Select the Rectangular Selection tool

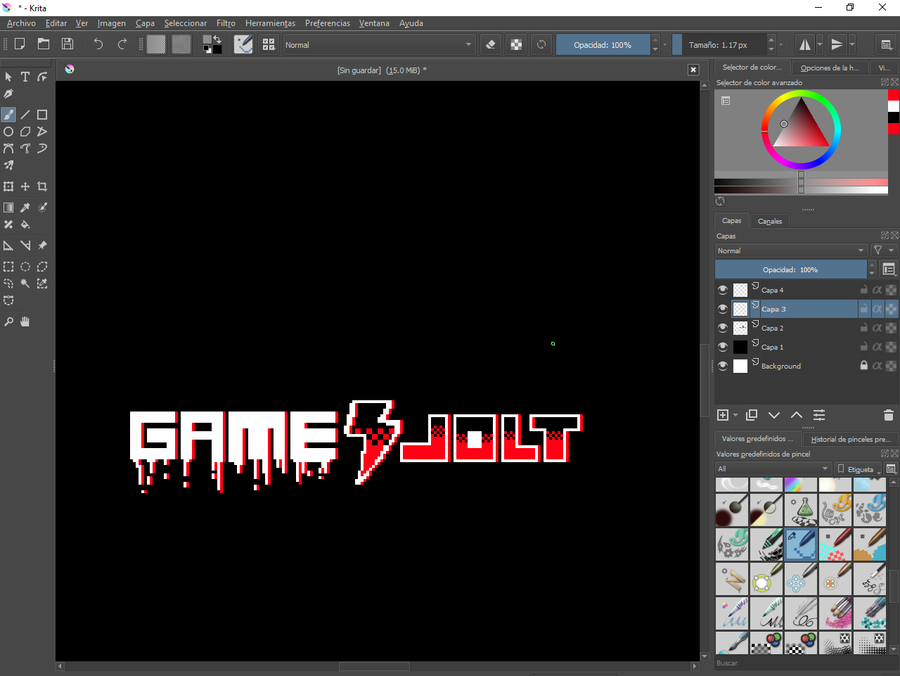[x=9, y=266]
